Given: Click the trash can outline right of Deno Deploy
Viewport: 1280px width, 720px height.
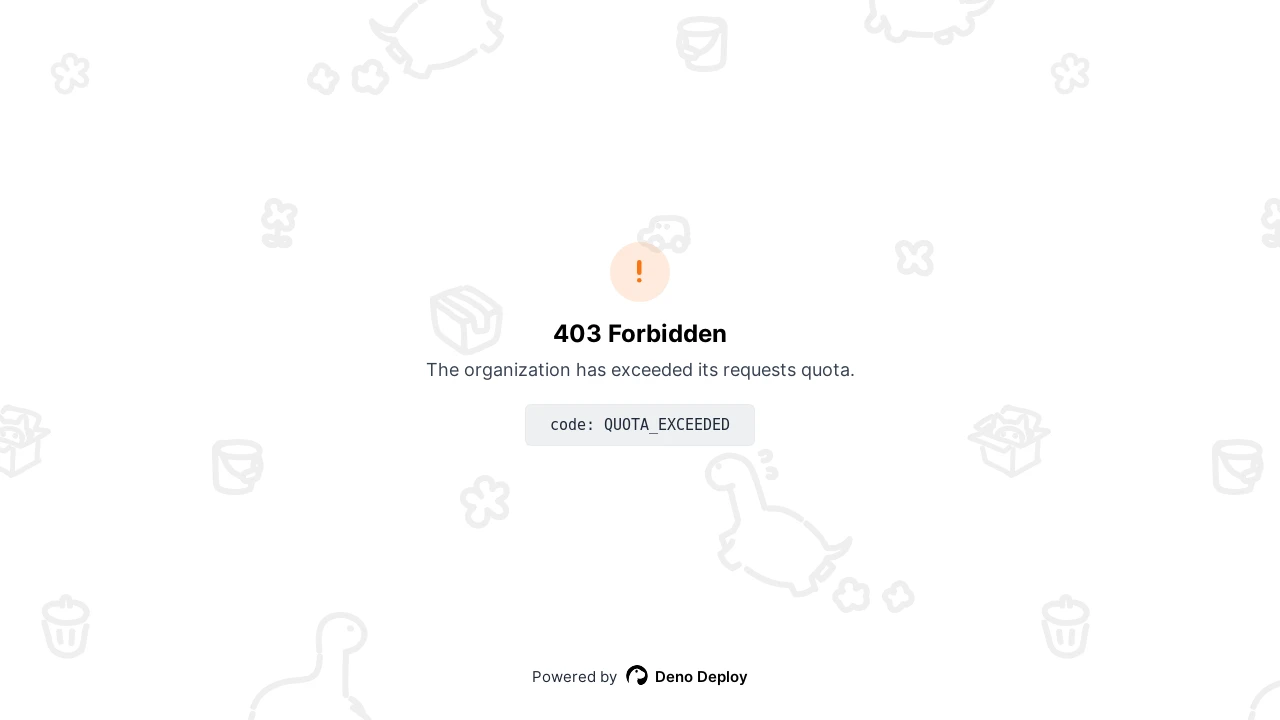Looking at the screenshot, I should click(1065, 627).
